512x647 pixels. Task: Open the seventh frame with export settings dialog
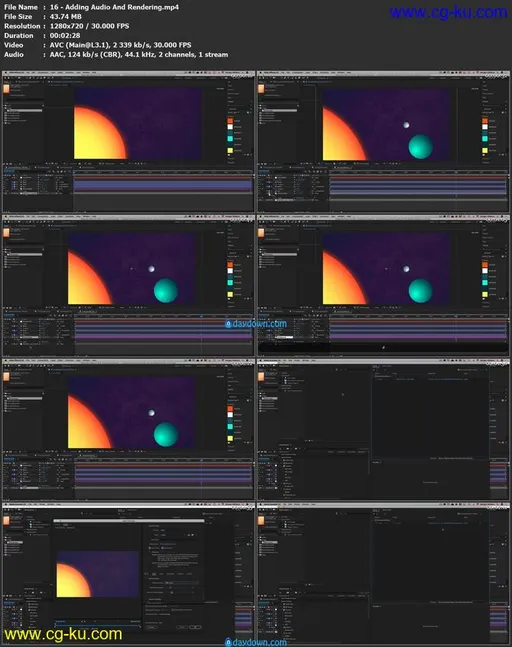(128, 574)
